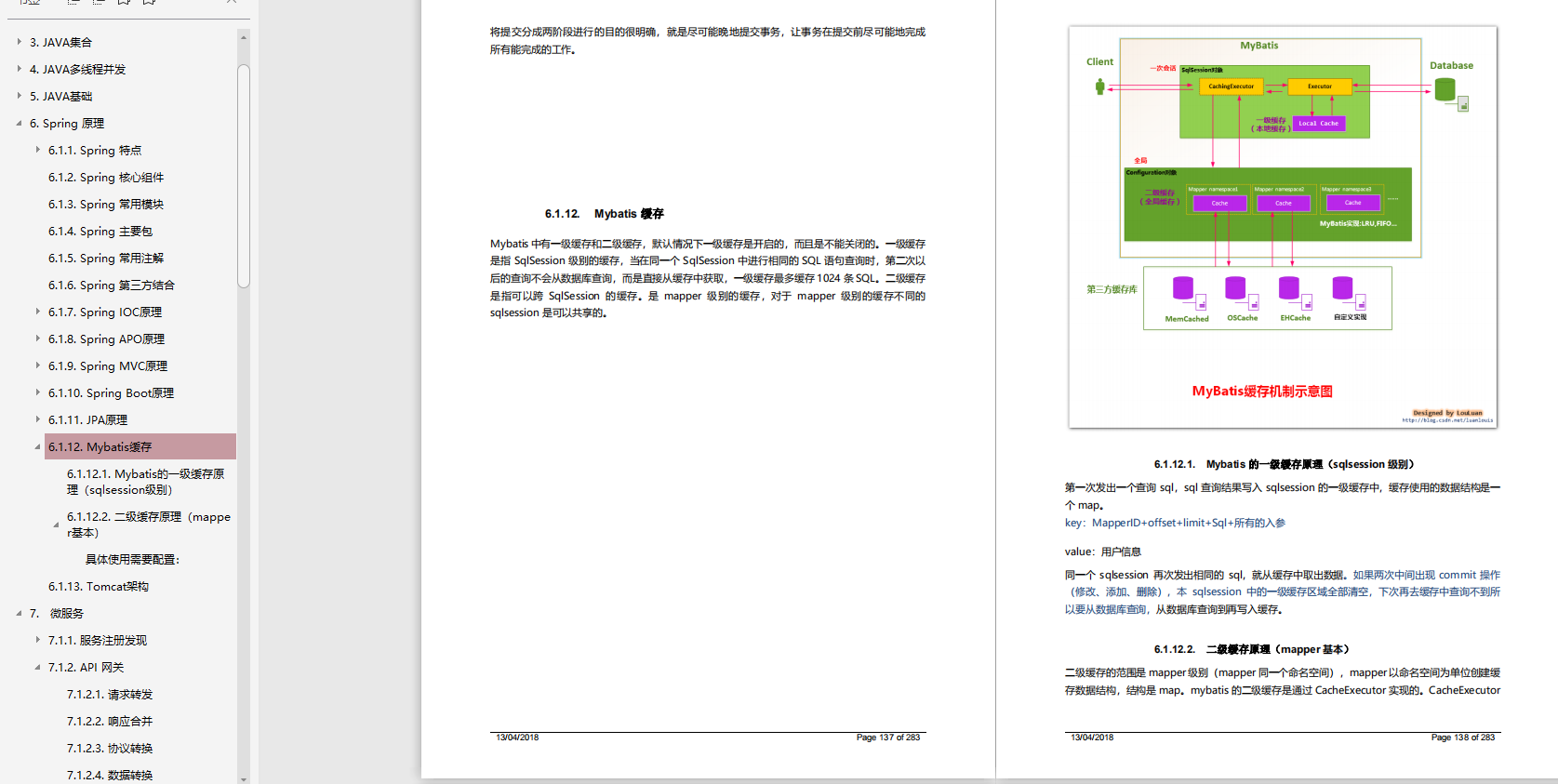Jump to '6.1.7. Spring IOC原理'
This screenshot has height=784, width=1558.
105,312
